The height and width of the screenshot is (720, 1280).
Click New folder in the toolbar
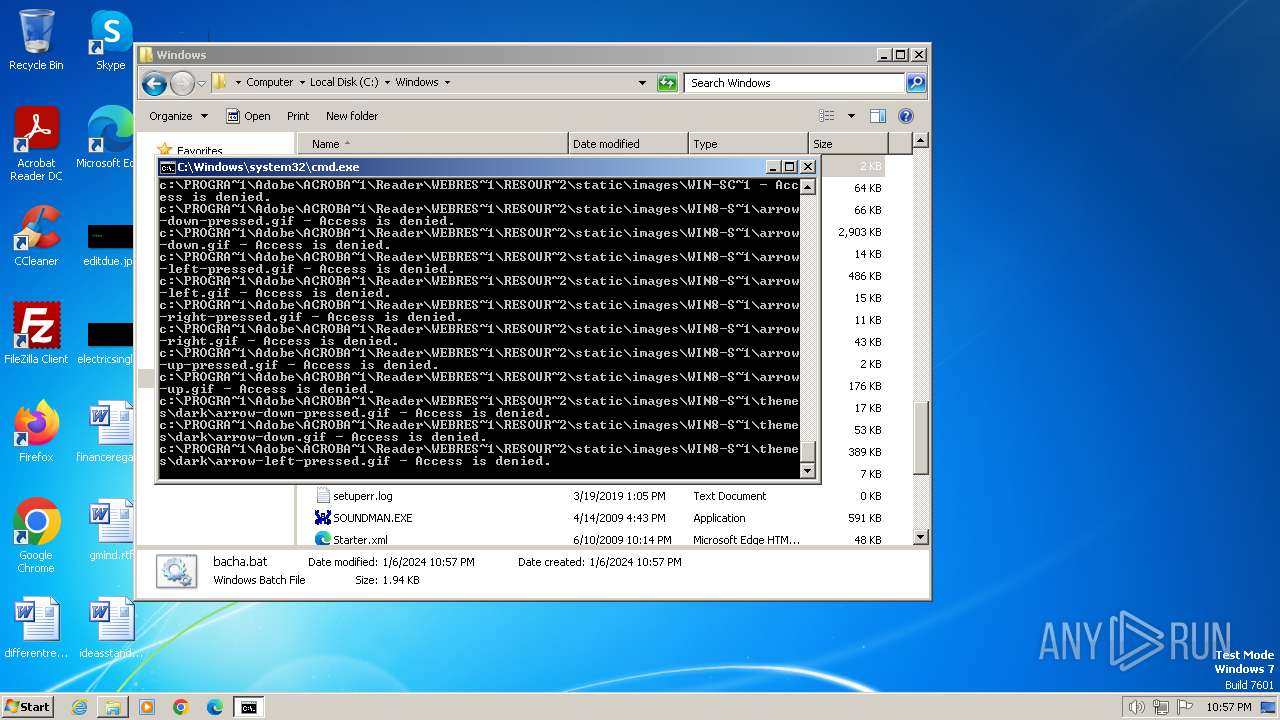(x=352, y=116)
